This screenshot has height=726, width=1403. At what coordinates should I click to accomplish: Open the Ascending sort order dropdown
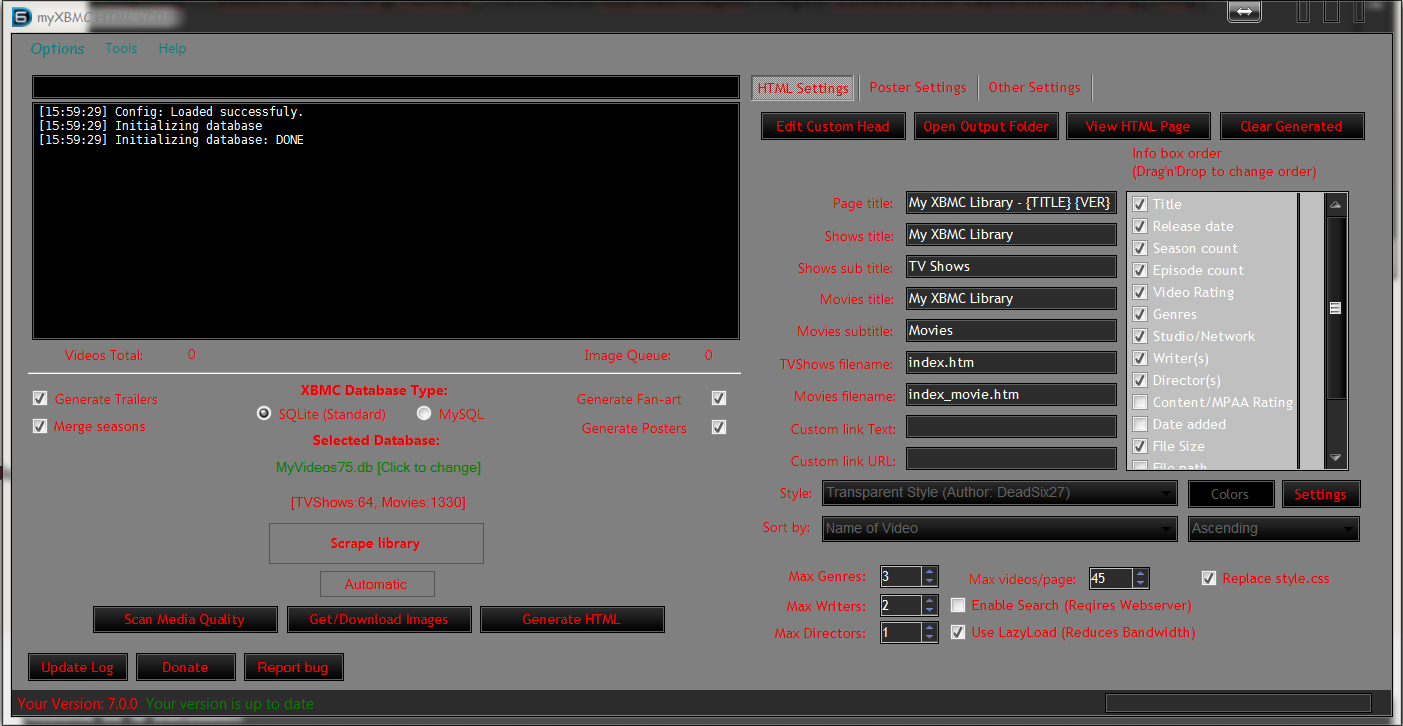coord(1274,529)
